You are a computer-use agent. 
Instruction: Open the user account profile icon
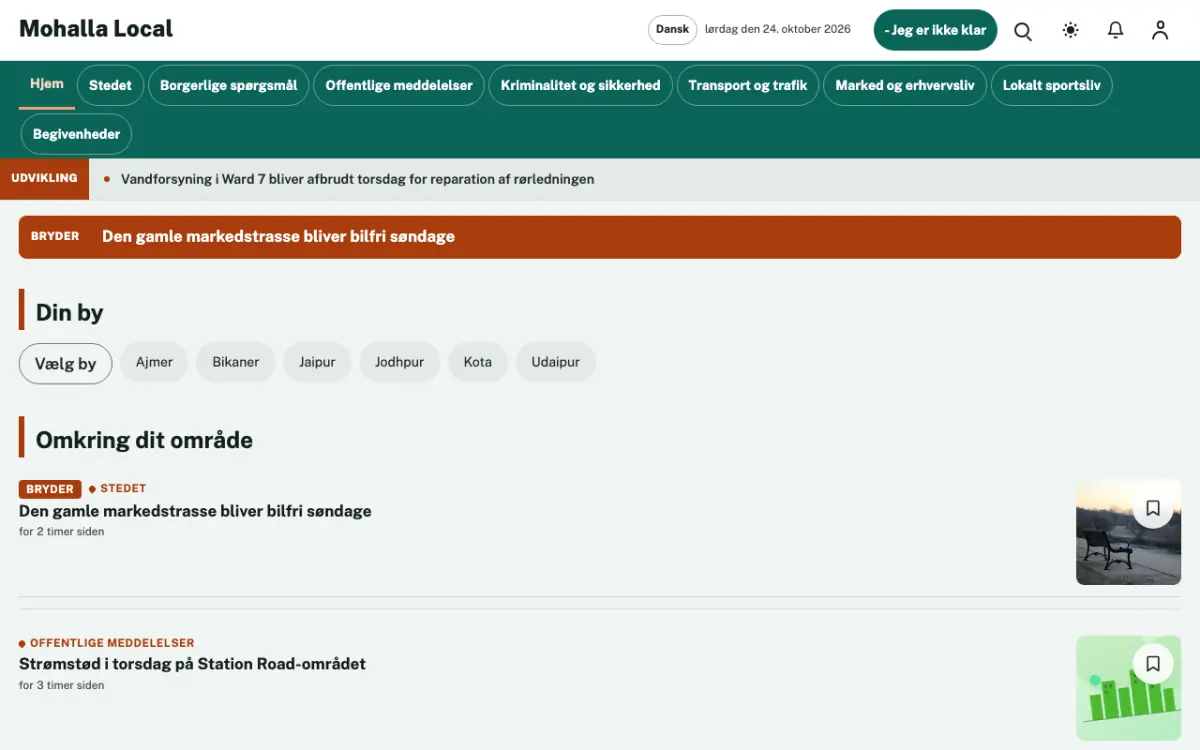click(x=1160, y=30)
